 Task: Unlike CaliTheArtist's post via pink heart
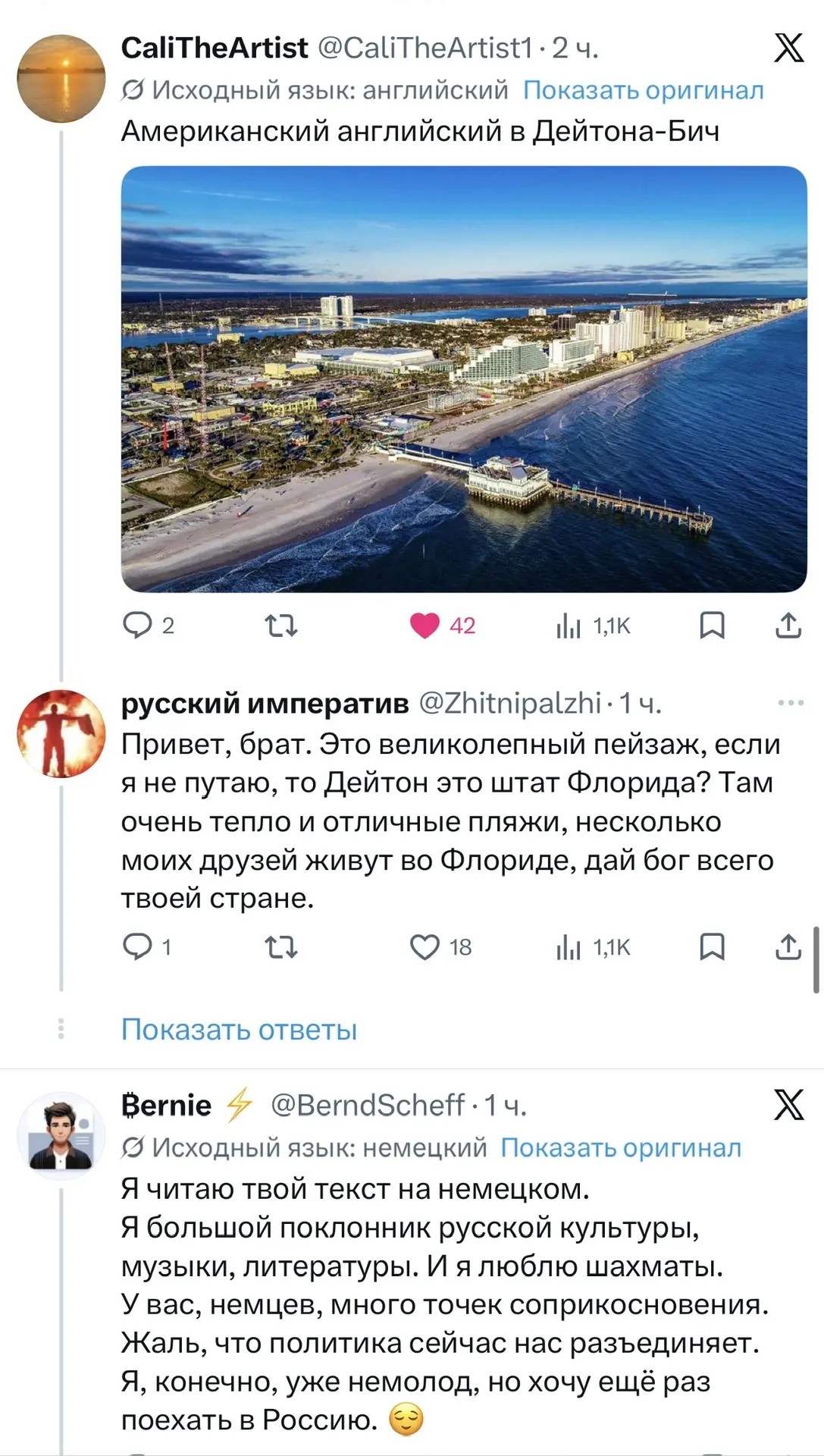pos(425,626)
